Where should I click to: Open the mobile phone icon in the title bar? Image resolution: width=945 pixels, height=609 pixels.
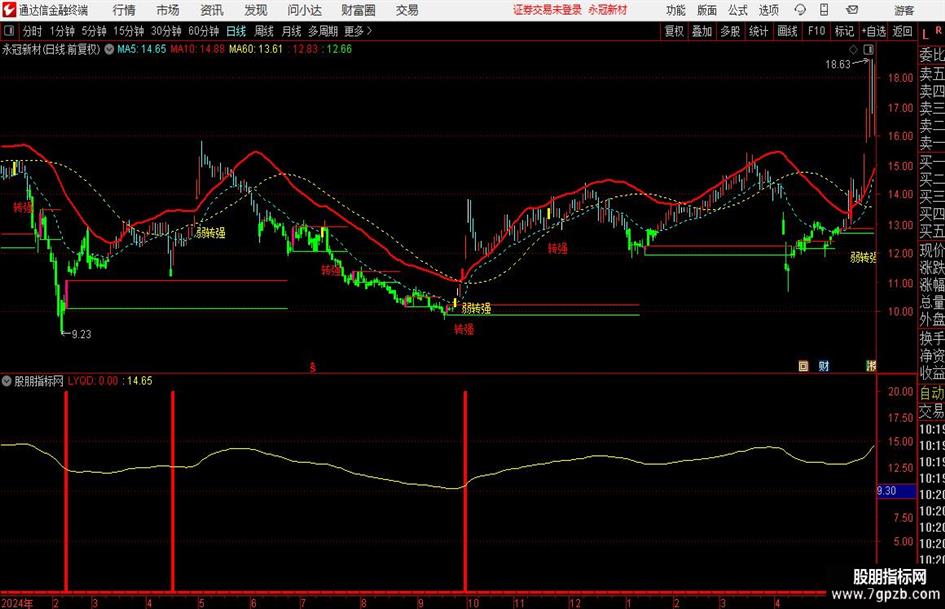824,10
